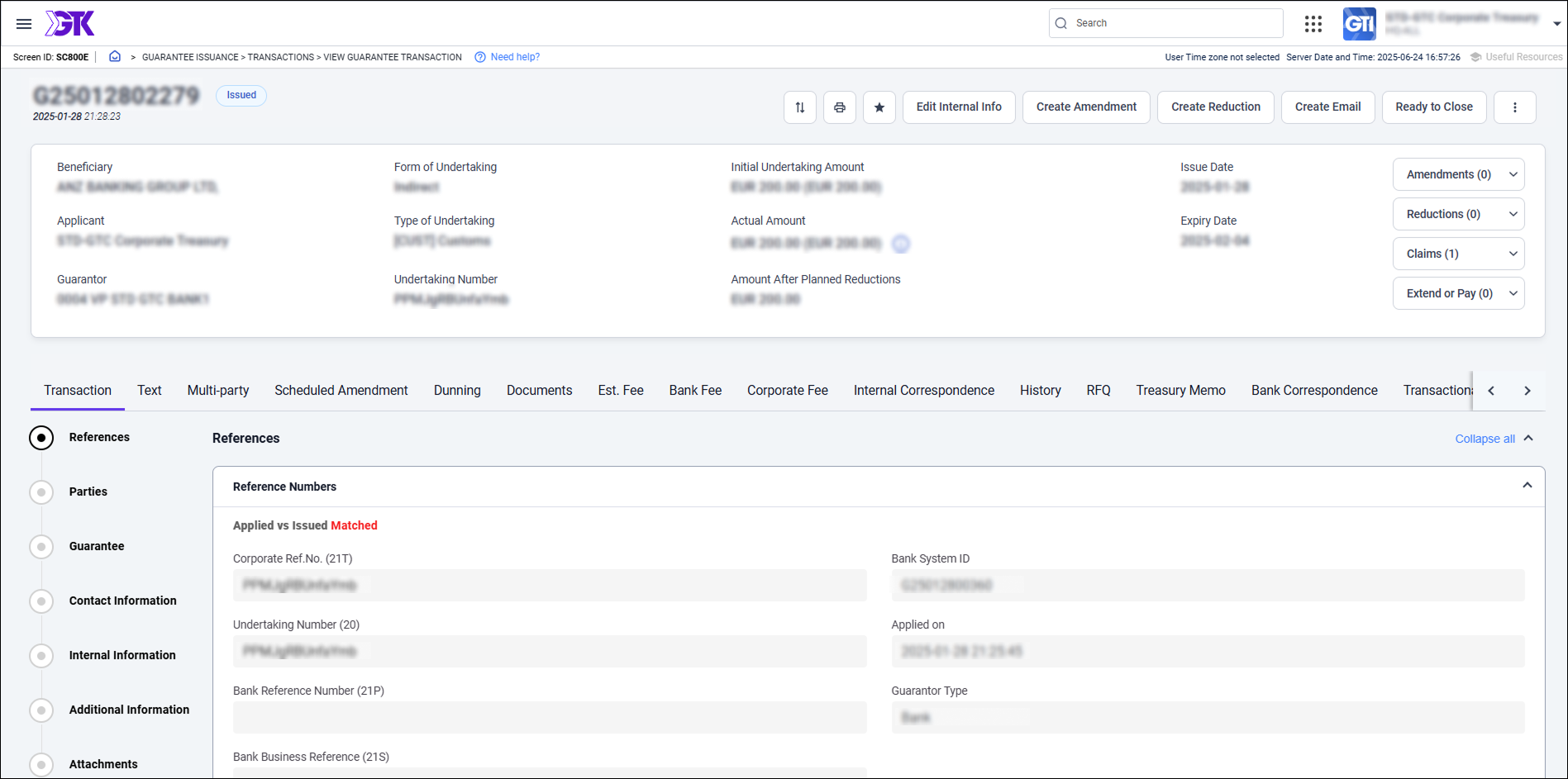The image size is (1568, 779).
Task: Open the apps grid launcher
Action: [1313, 24]
